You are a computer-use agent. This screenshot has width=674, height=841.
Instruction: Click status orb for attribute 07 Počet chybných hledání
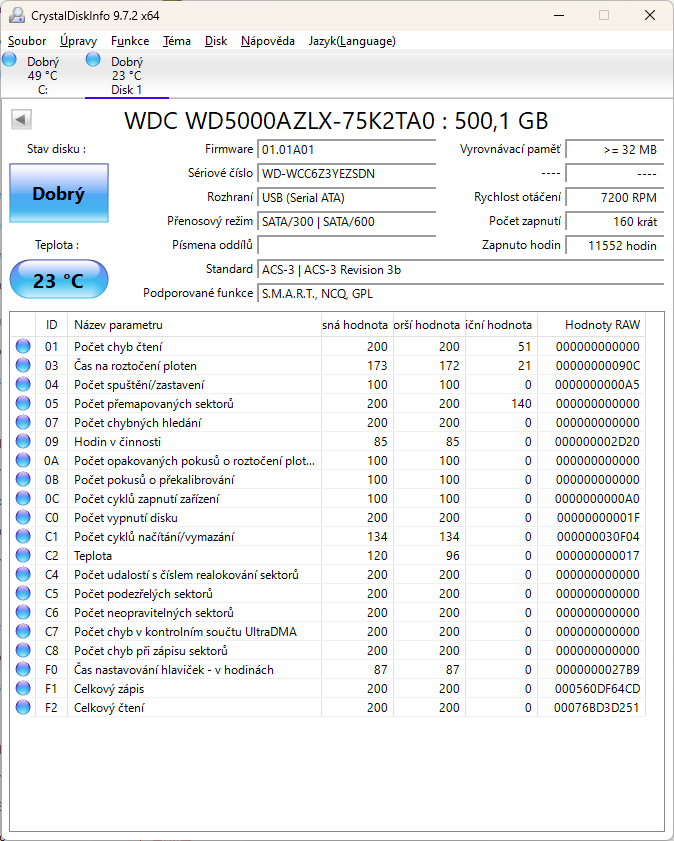(x=23, y=423)
